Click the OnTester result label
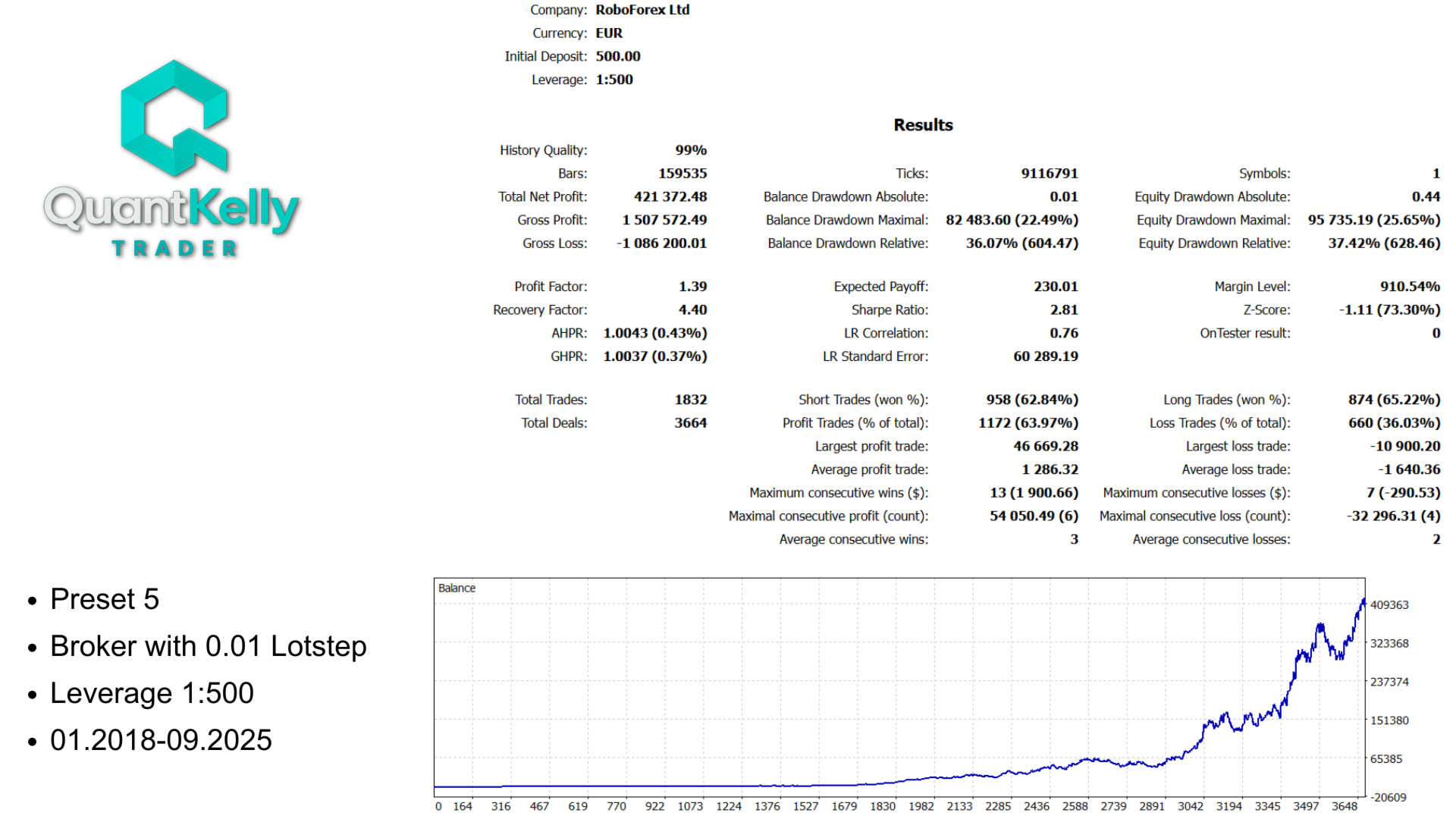The height and width of the screenshot is (819, 1456). (1244, 333)
